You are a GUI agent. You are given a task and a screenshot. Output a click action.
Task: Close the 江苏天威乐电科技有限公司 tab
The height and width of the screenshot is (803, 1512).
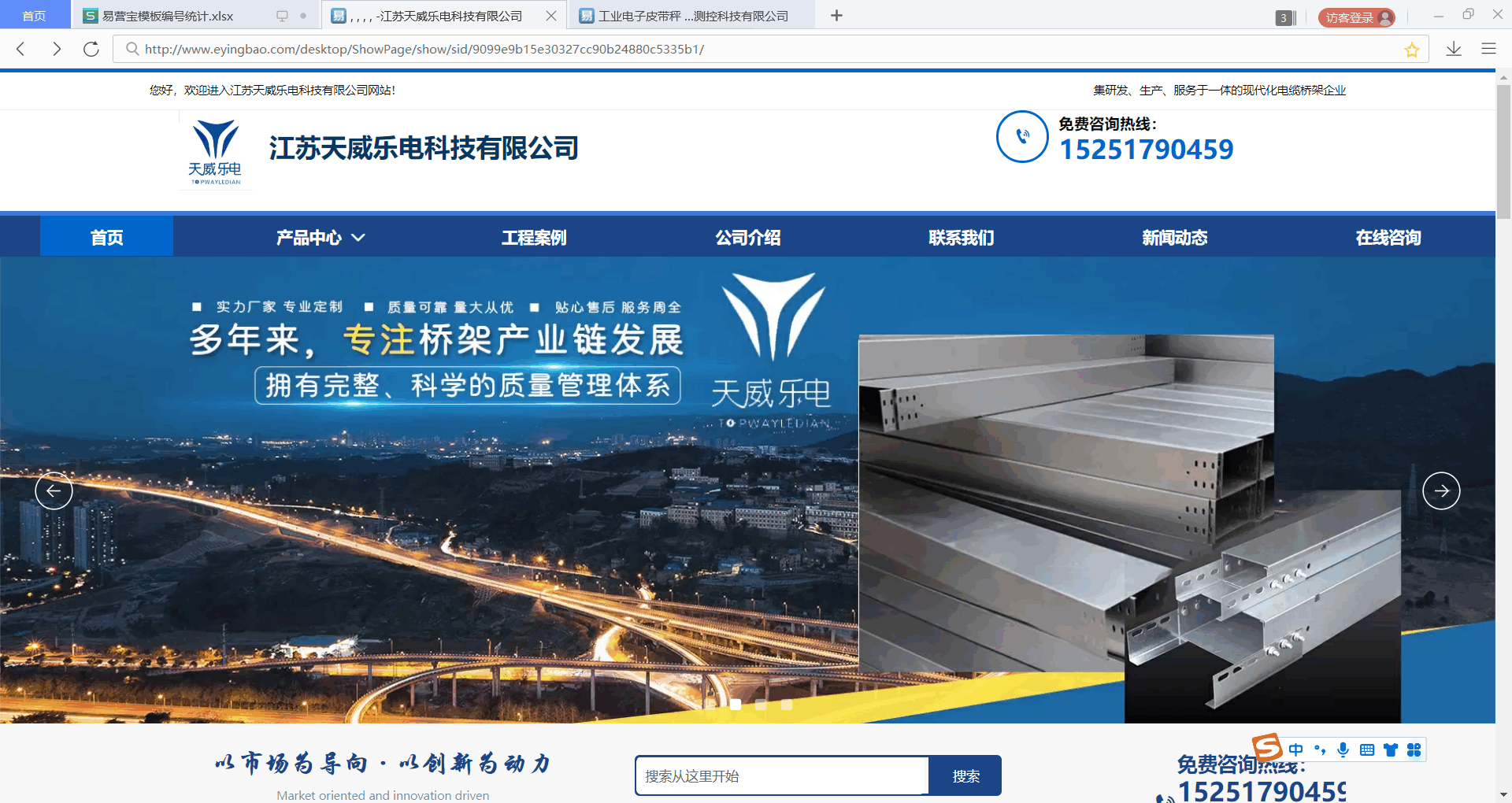(x=551, y=16)
